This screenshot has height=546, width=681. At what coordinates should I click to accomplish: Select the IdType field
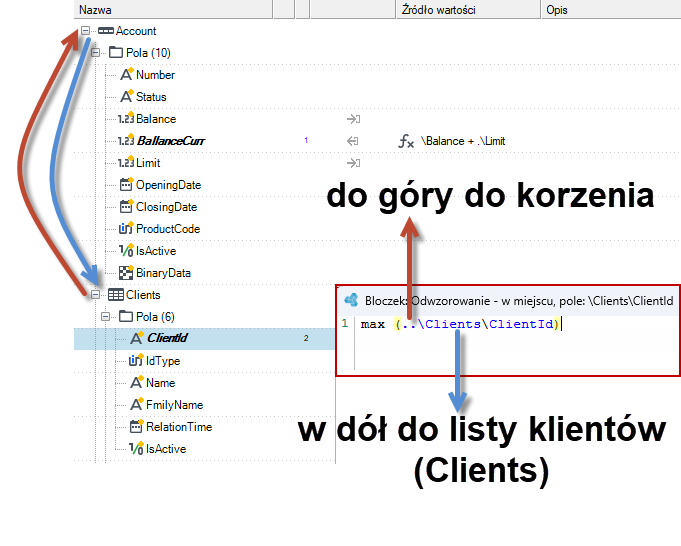[x=163, y=361]
